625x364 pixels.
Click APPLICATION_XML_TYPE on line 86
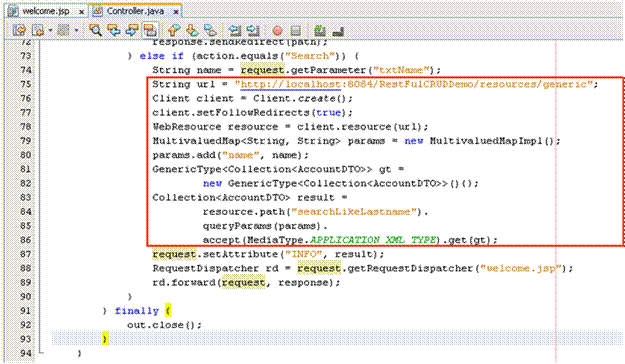tap(373, 240)
